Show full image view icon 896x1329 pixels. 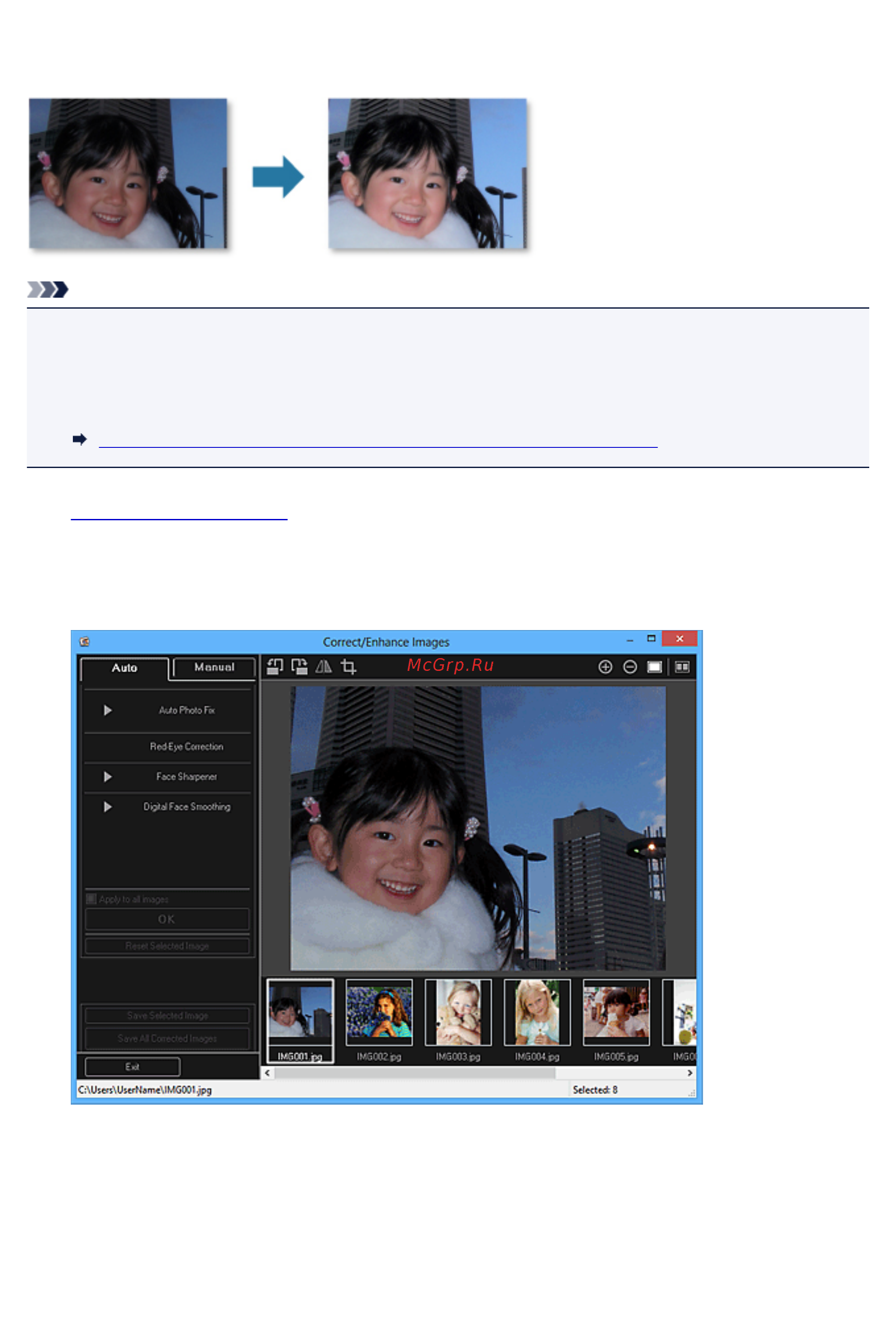(x=654, y=667)
